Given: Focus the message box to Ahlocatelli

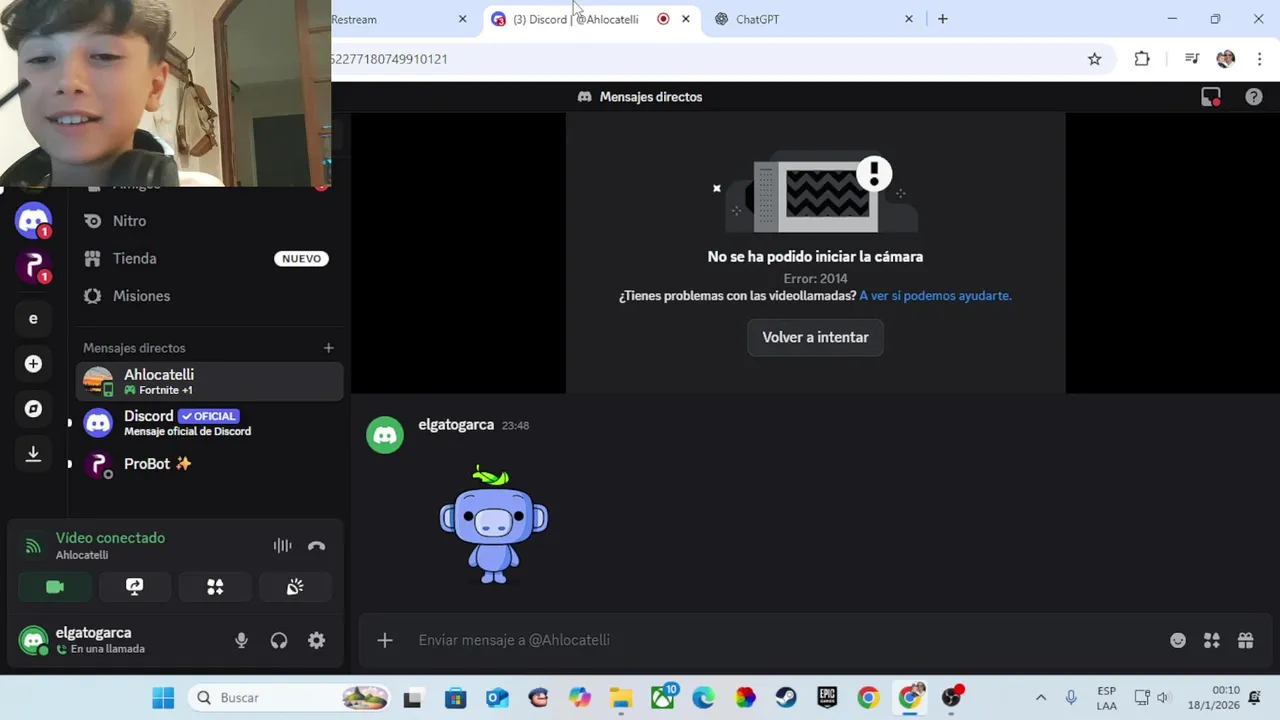Looking at the screenshot, I should pyautogui.click(x=785, y=640).
